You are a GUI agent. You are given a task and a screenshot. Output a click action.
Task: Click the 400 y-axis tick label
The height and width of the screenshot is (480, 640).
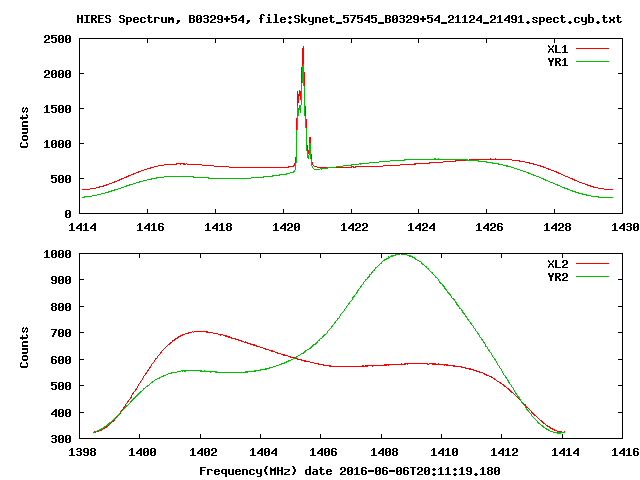pyautogui.click(x=61, y=413)
